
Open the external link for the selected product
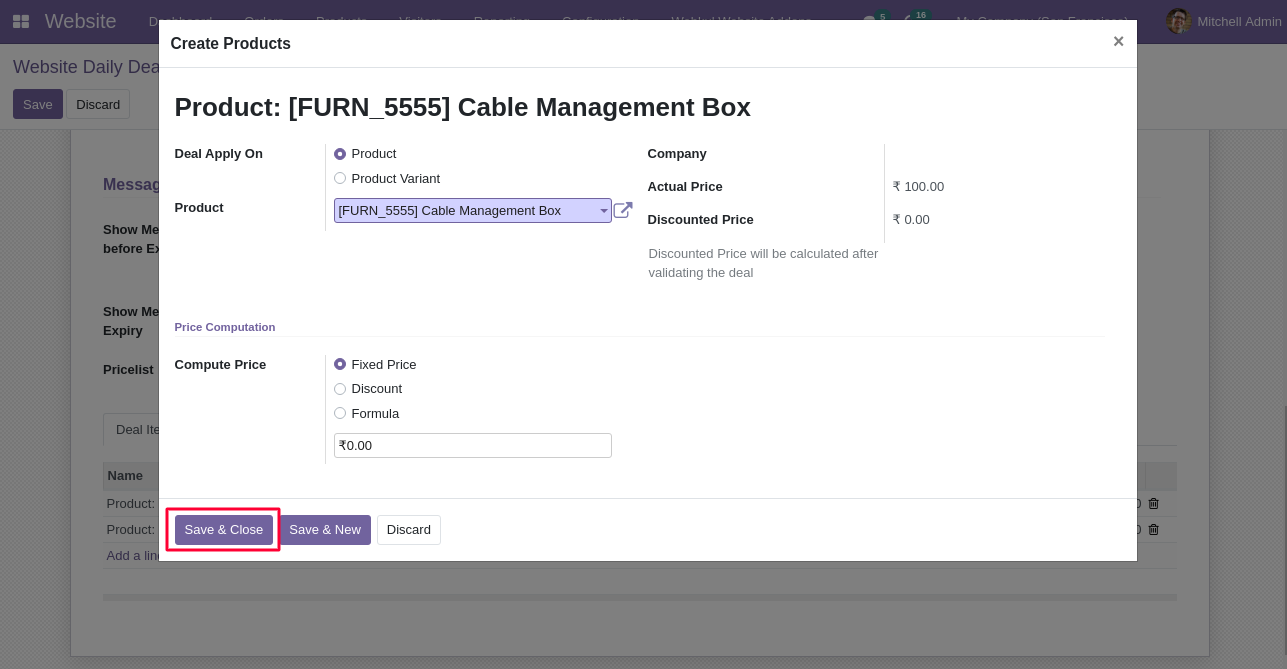click(623, 210)
